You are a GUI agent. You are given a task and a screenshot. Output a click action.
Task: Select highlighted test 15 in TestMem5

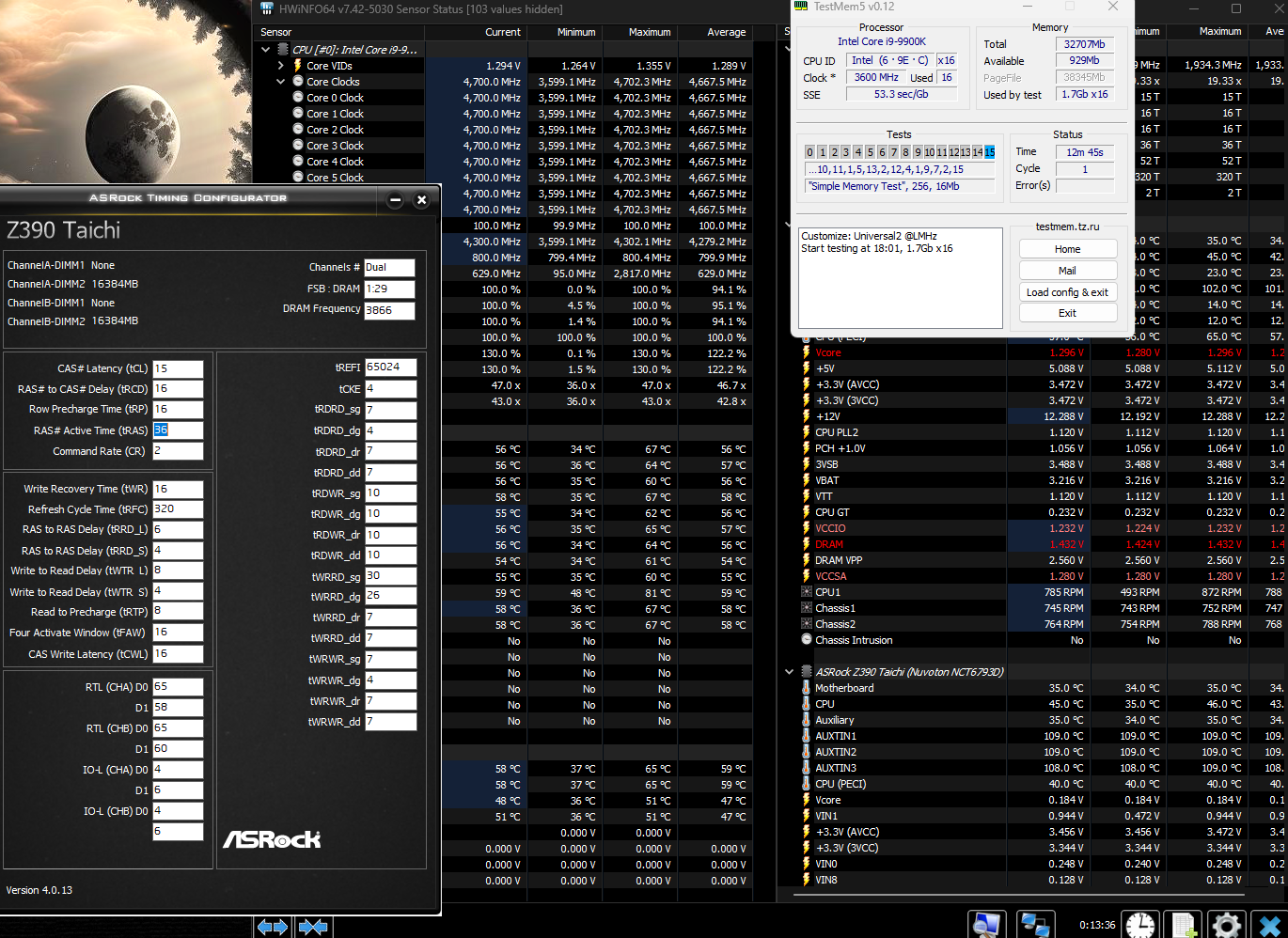(x=989, y=152)
